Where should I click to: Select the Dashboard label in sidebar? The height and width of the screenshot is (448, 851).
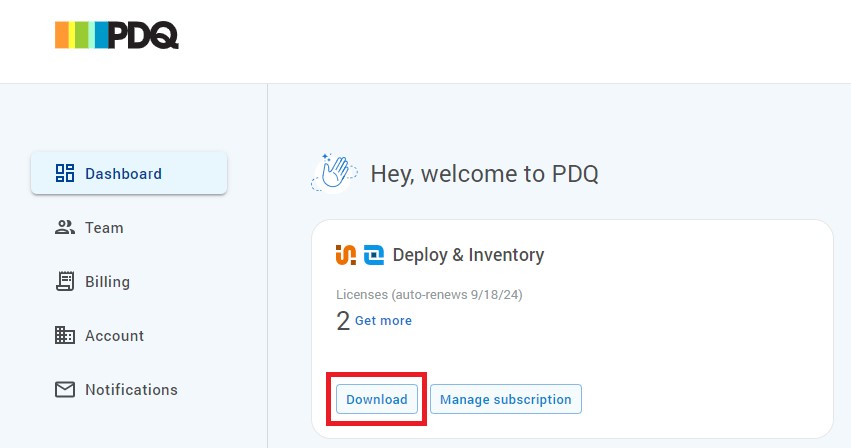point(123,174)
